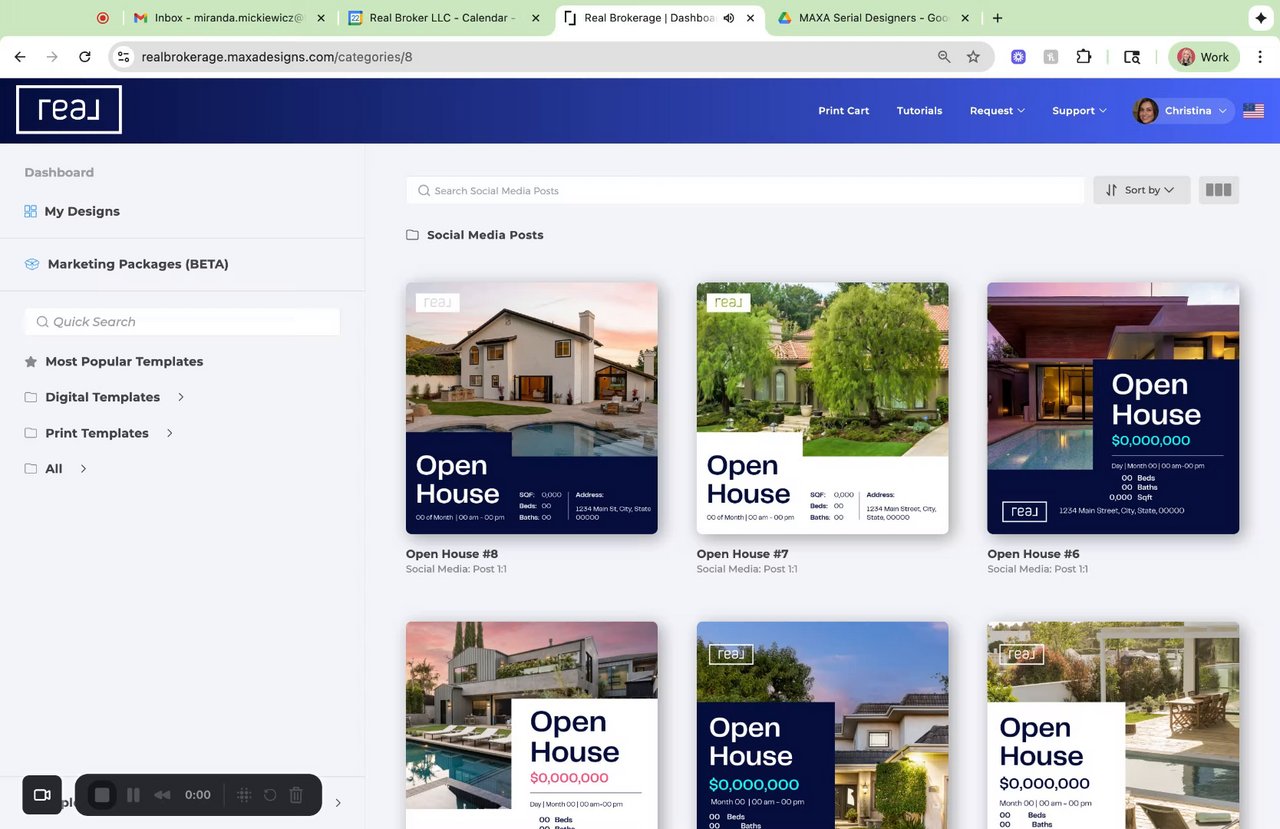Open the Support dropdown menu
This screenshot has height=829, width=1280.
click(1079, 111)
